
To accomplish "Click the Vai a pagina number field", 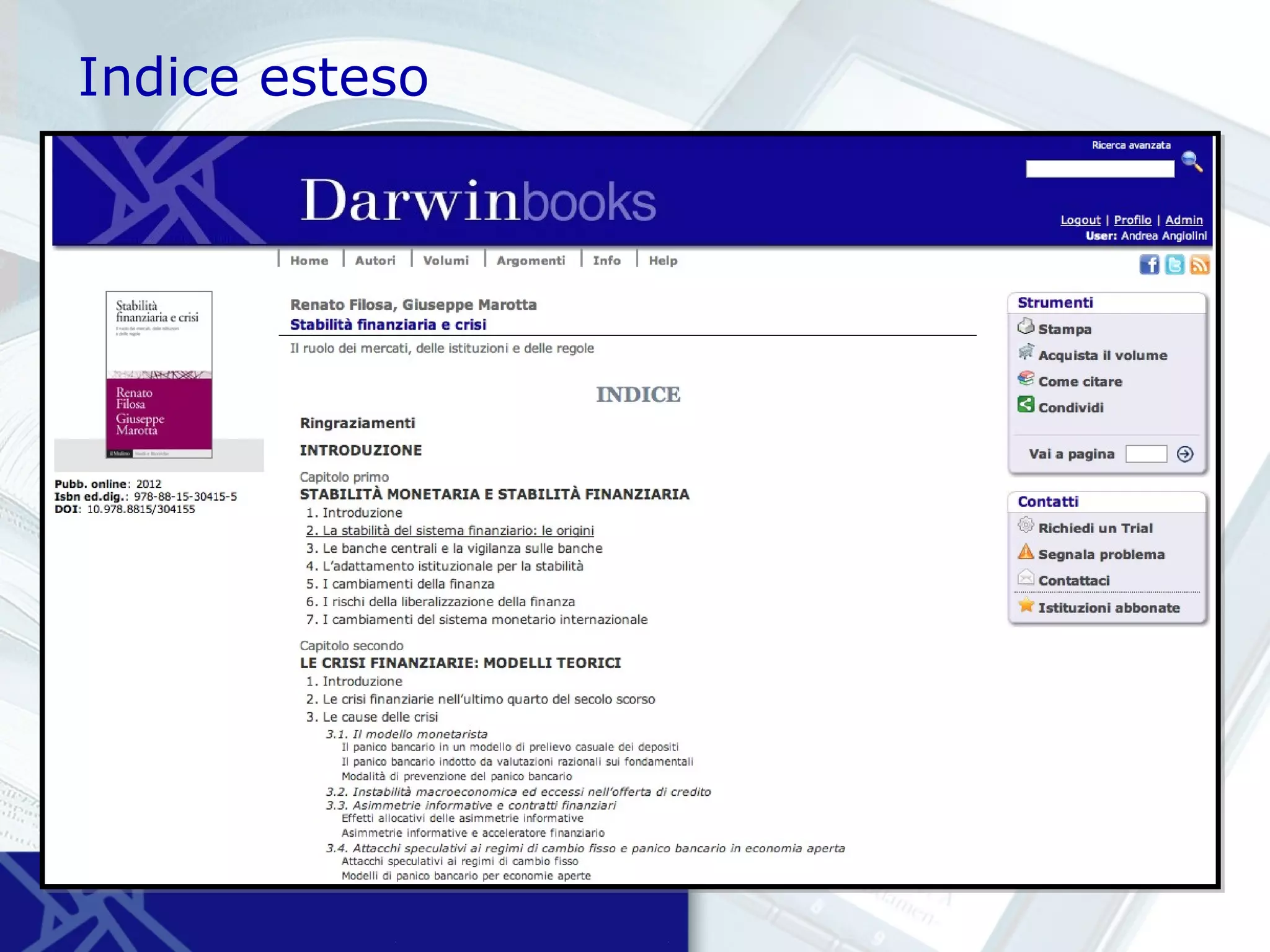I will click(1146, 454).
